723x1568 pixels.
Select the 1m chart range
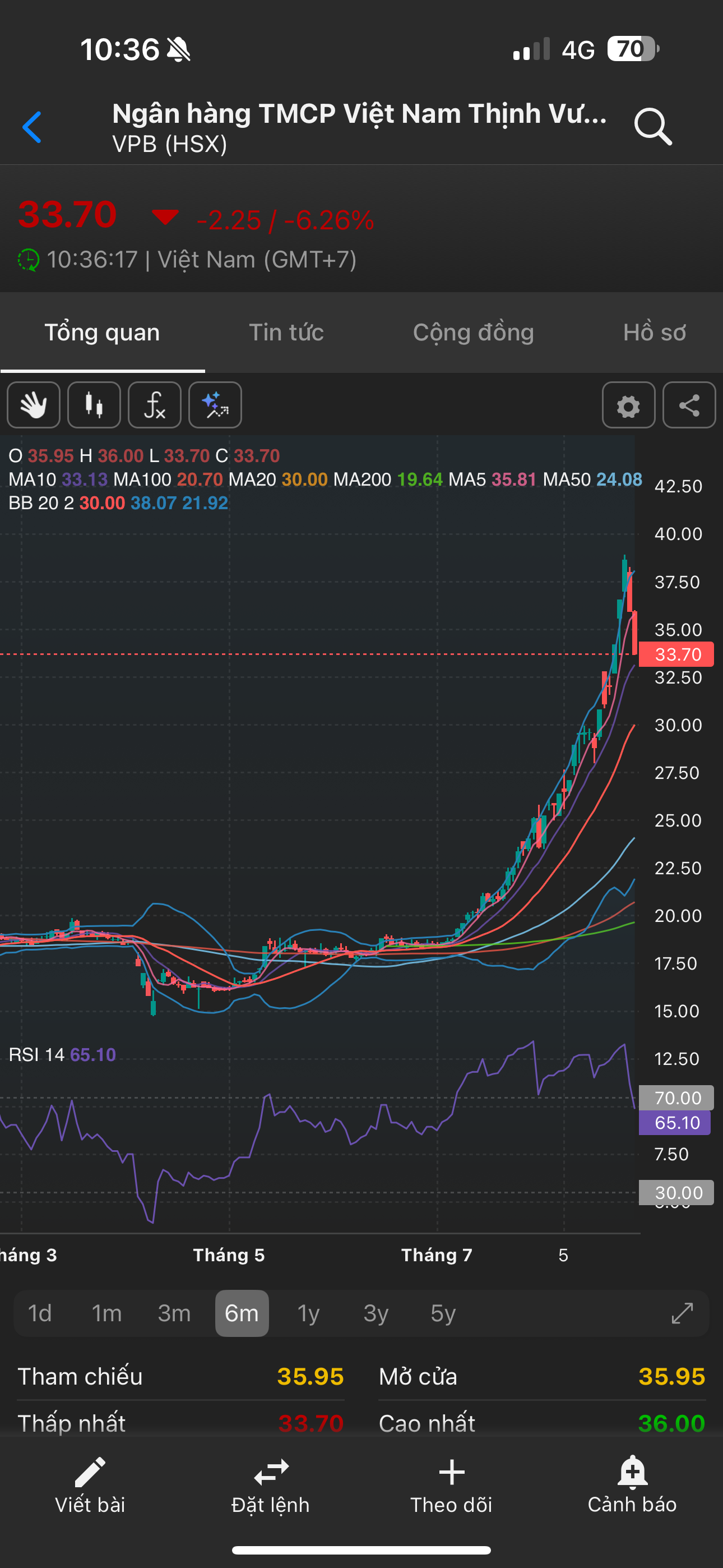pyautogui.click(x=107, y=1313)
